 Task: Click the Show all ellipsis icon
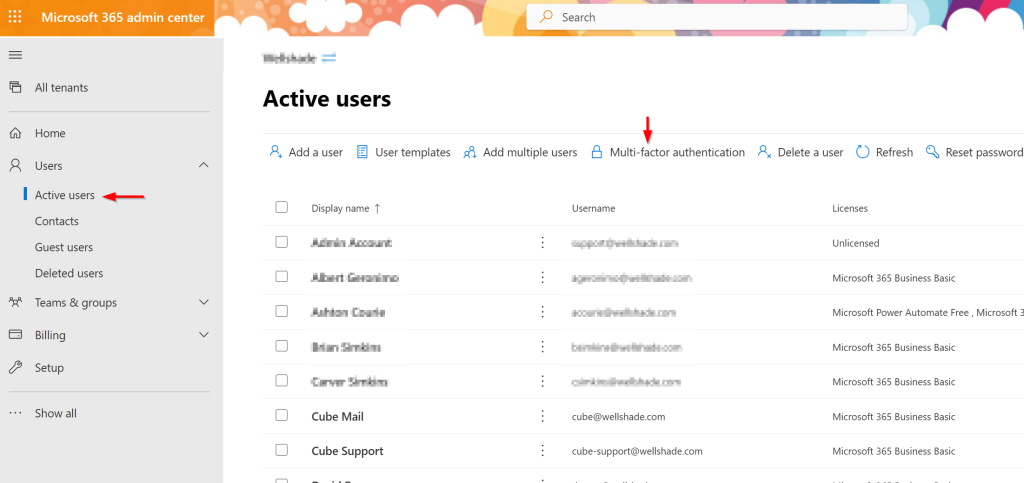15,413
